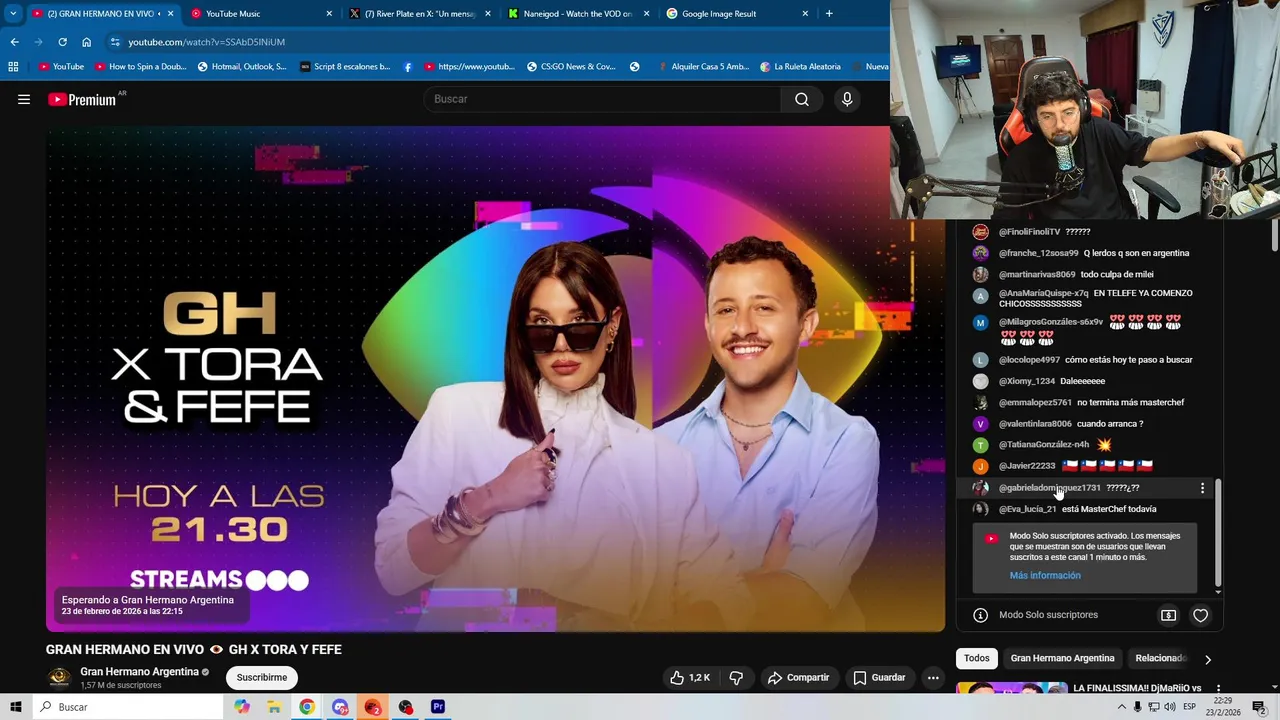Open the How to Spin a Doub... bookmark
Viewport: 1280px width, 720px height.
(x=140, y=67)
